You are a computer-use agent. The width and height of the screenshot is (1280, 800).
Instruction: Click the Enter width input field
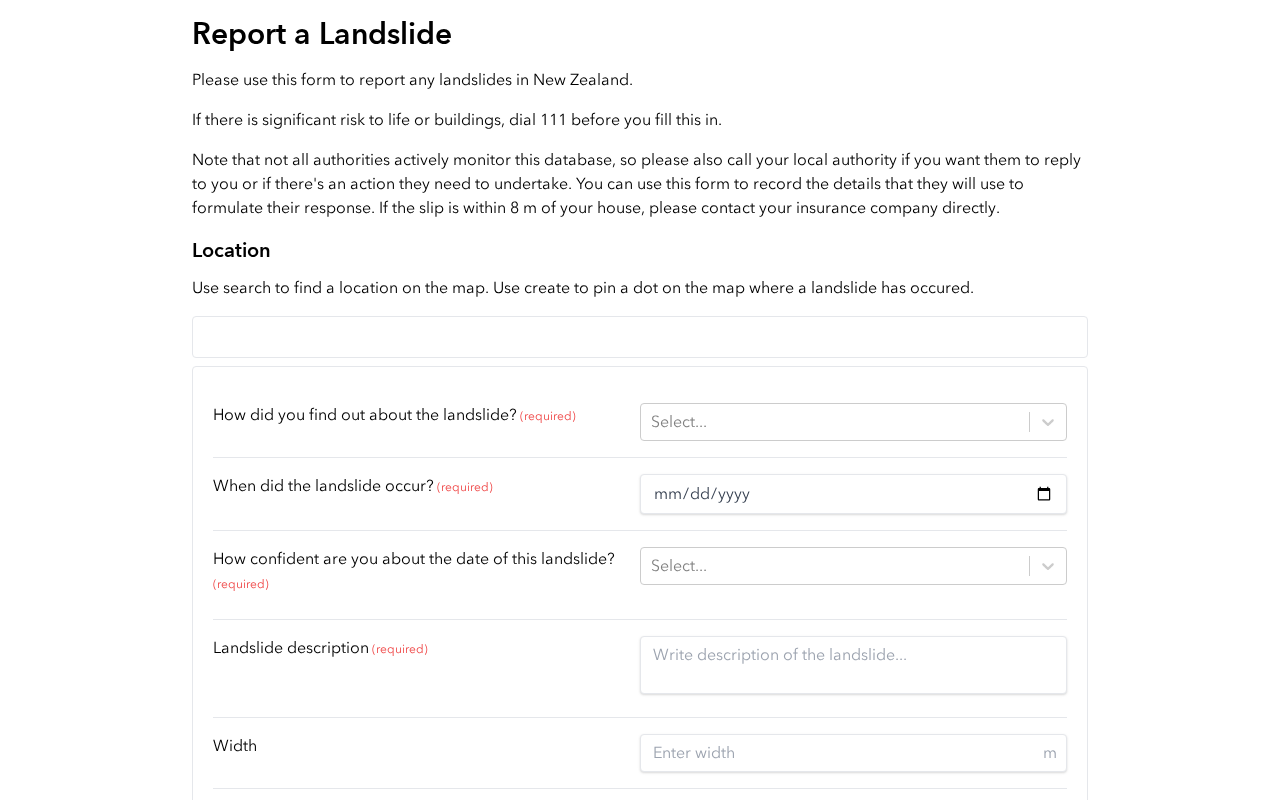click(x=853, y=753)
